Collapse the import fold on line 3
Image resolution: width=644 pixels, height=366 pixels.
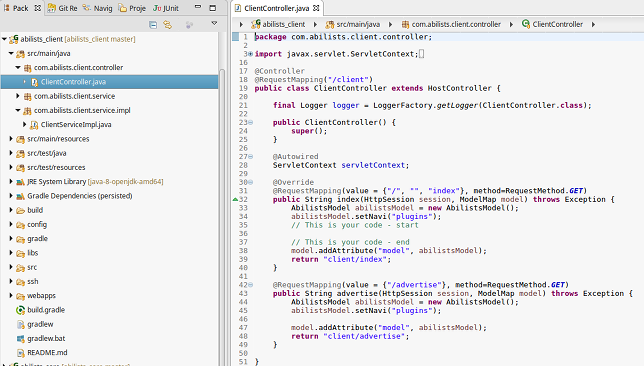click(x=250, y=54)
